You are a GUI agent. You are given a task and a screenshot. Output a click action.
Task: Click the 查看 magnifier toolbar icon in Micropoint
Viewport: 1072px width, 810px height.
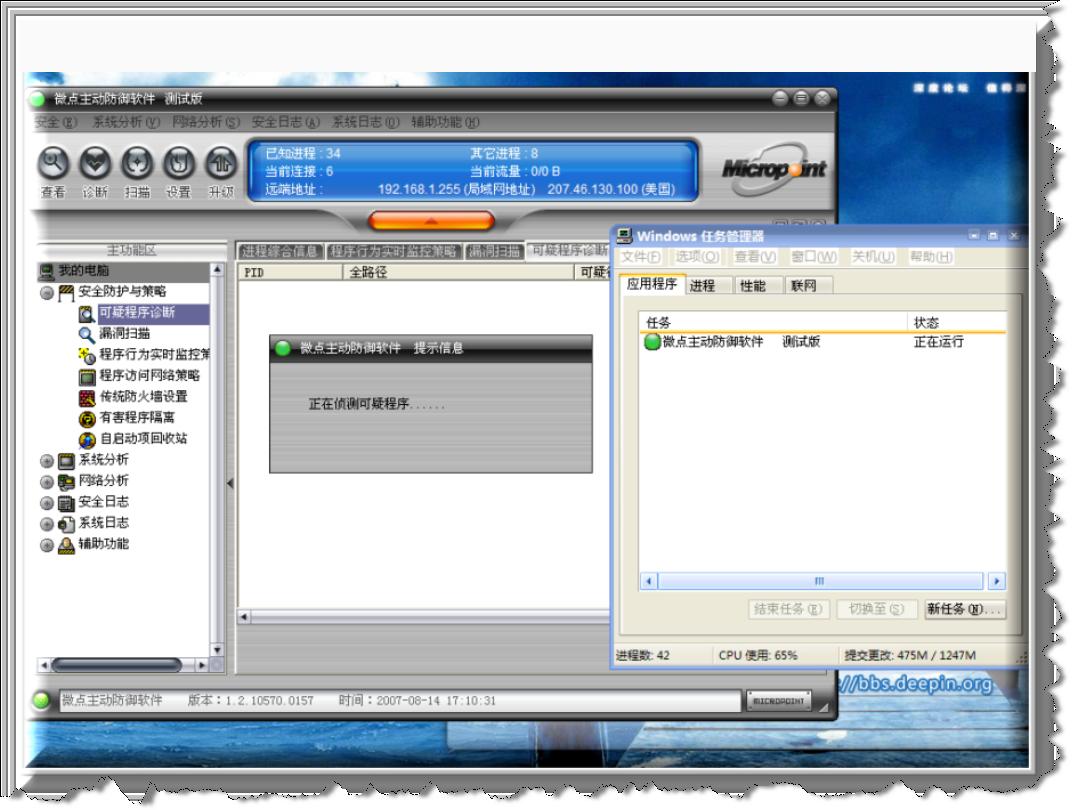(53, 163)
